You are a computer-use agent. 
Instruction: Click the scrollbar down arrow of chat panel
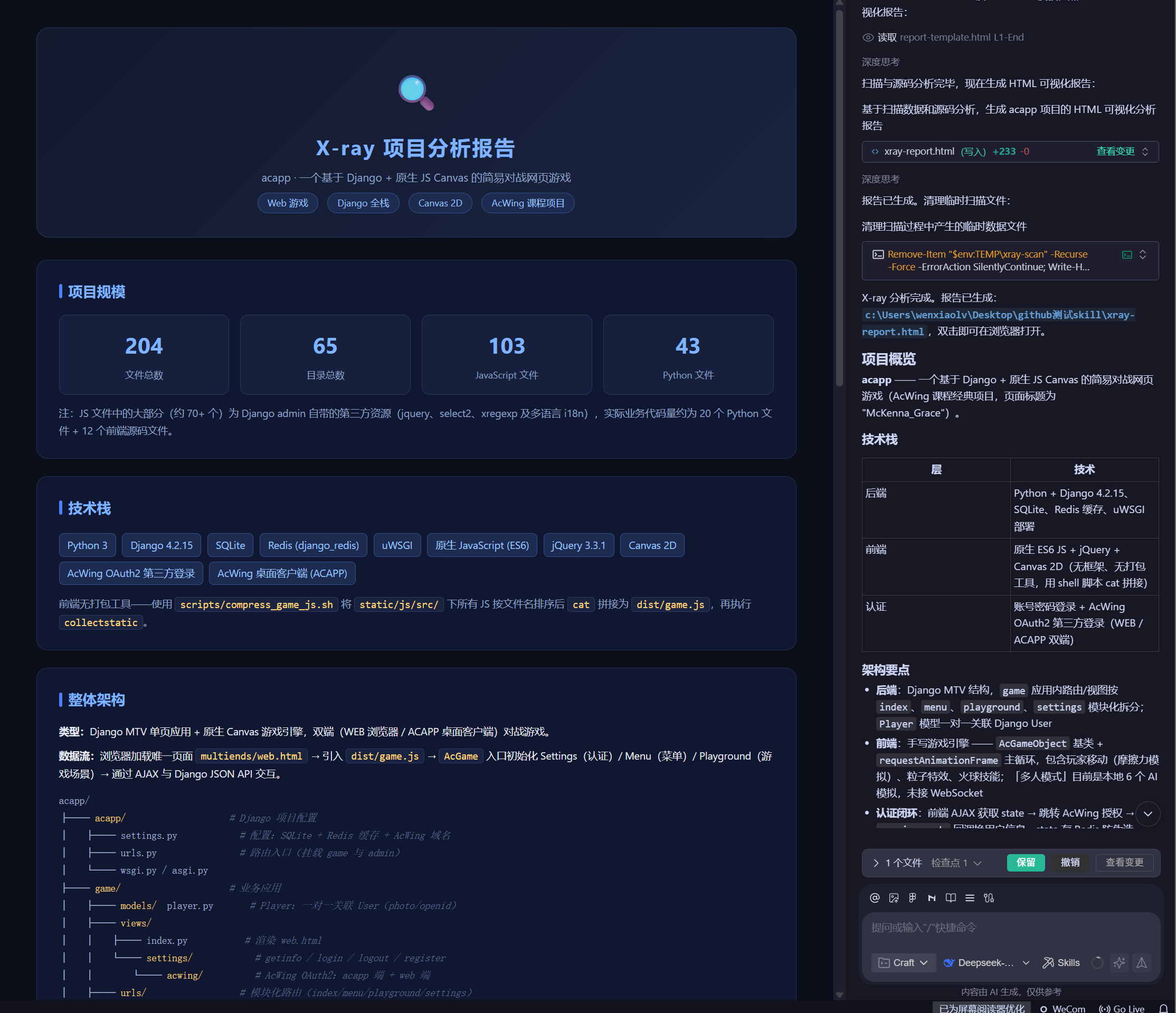(x=839, y=995)
